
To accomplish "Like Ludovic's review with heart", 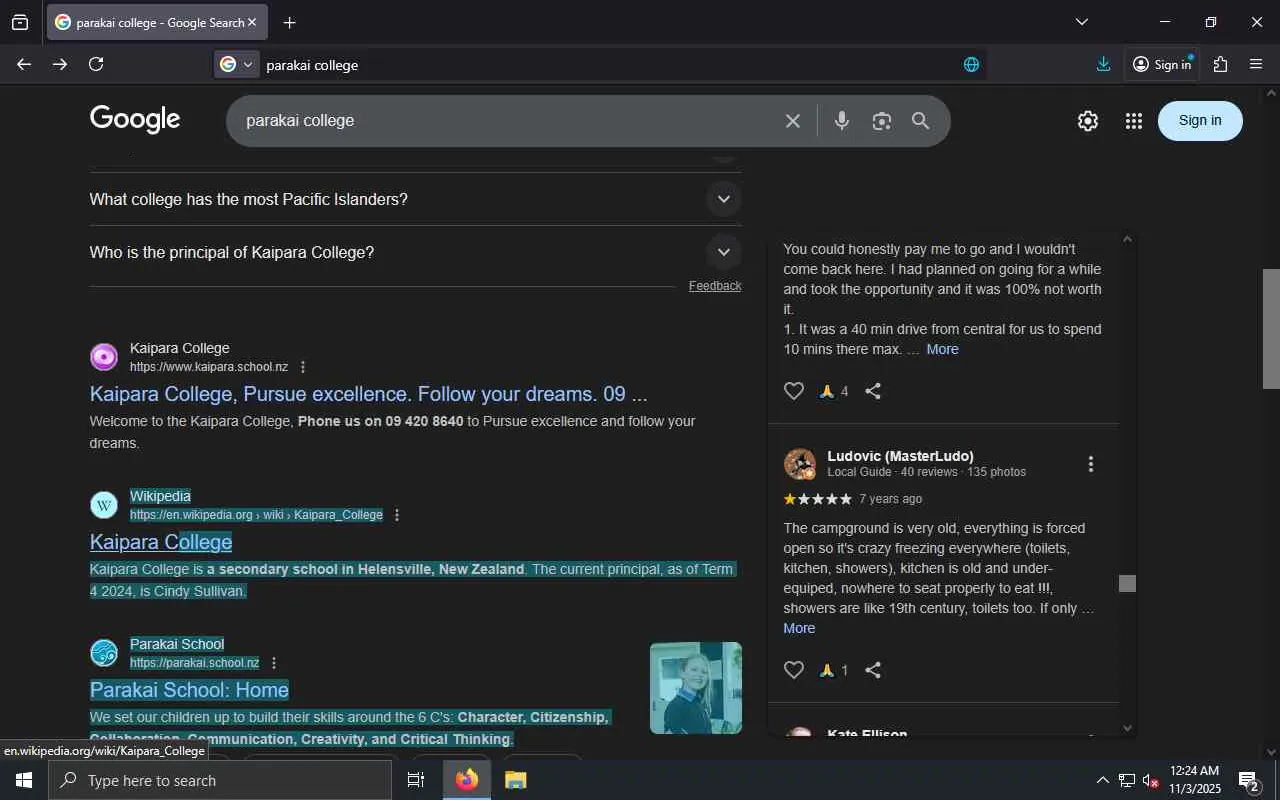I will pos(794,670).
